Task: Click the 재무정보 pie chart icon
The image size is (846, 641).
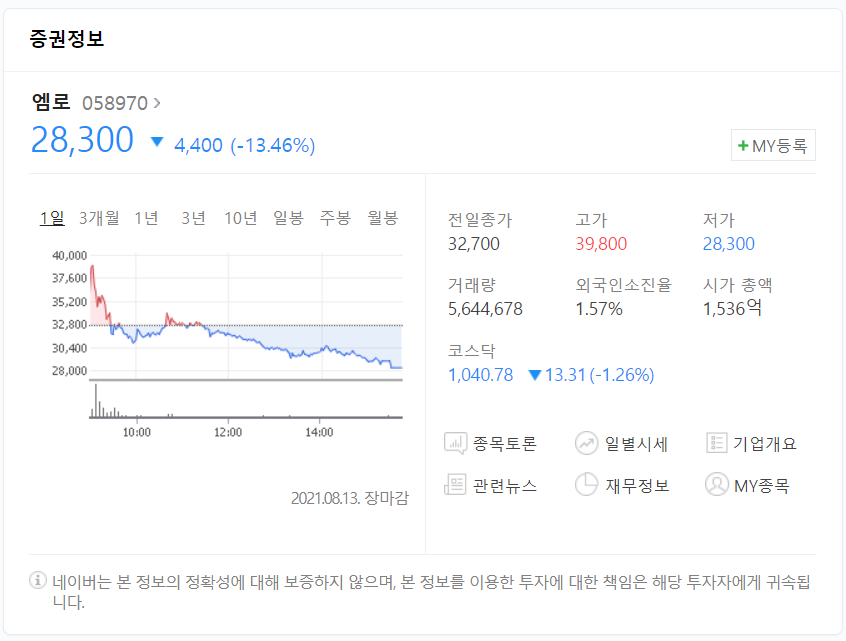Action: coord(586,485)
